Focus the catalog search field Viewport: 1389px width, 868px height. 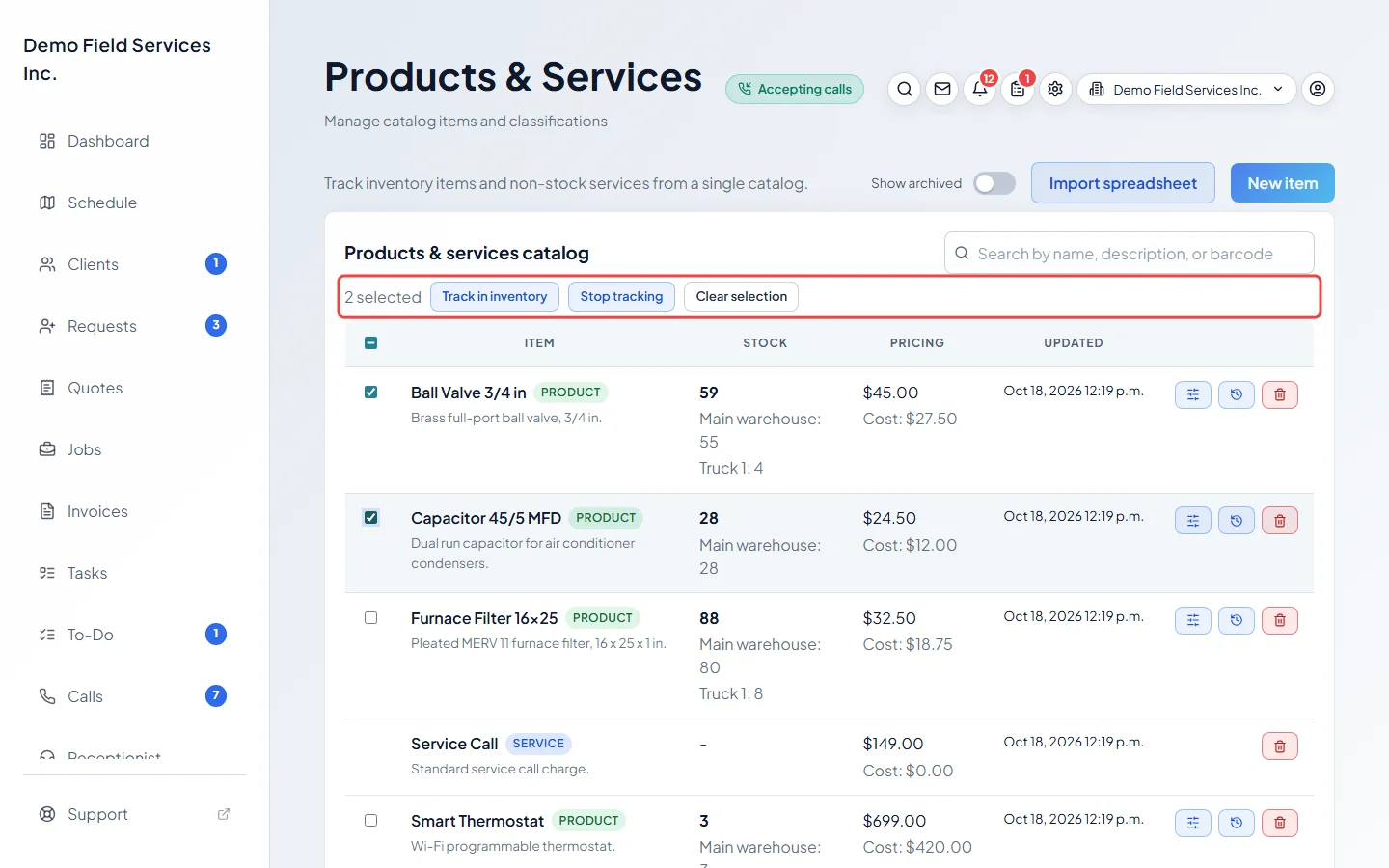click(1130, 254)
